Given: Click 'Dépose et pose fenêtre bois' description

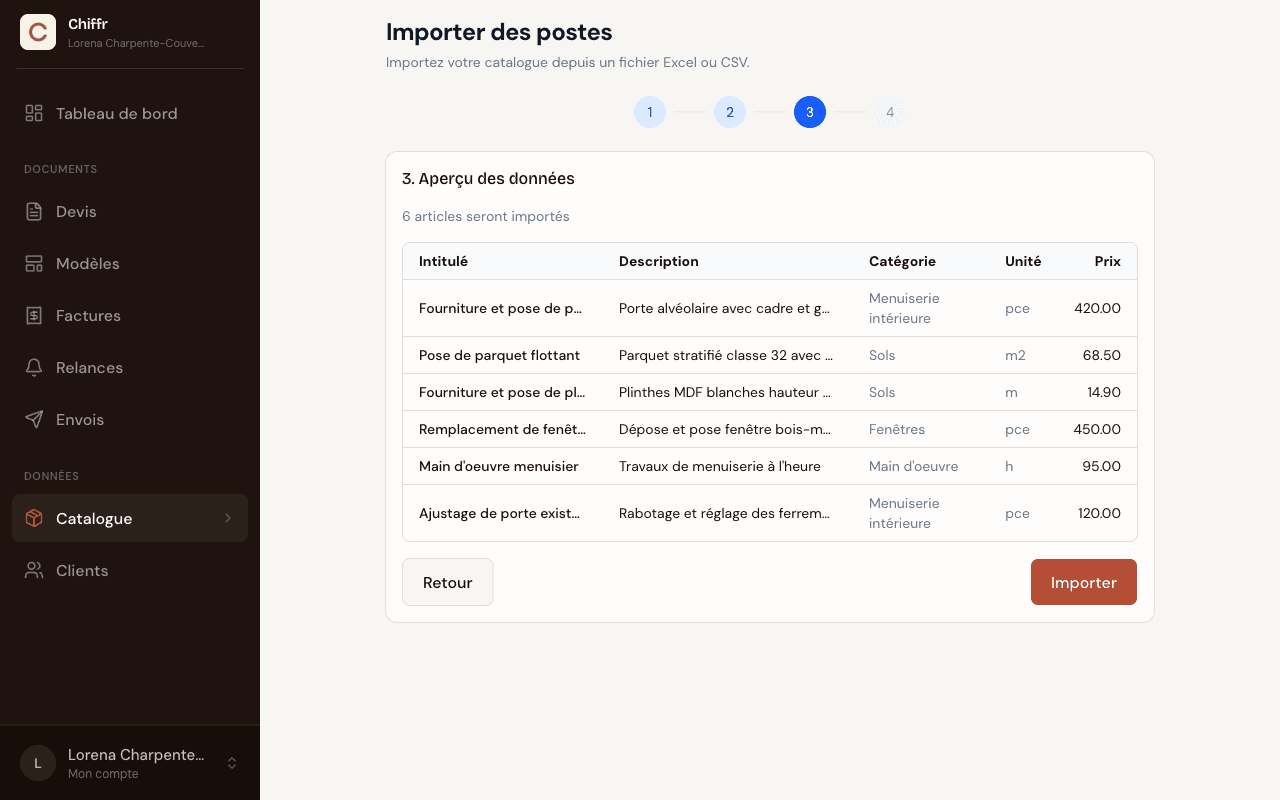Looking at the screenshot, I should point(725,429).
